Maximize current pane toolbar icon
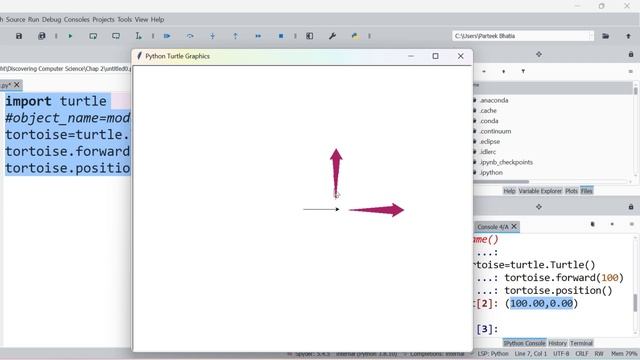The image size is (640, 360). click(x=310, y=36)
